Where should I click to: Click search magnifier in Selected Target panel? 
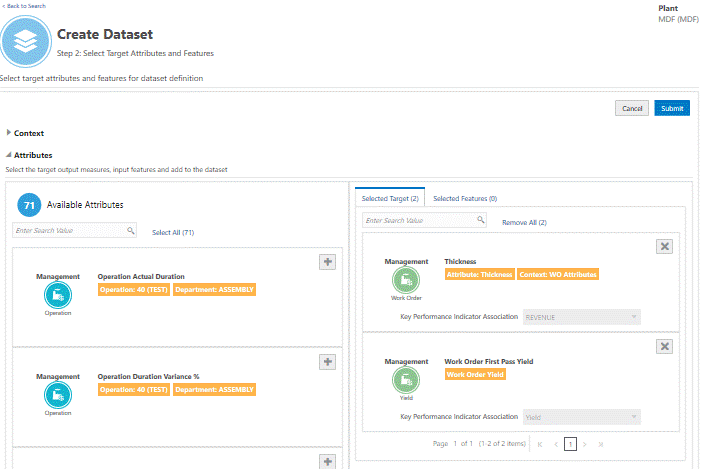481,220
